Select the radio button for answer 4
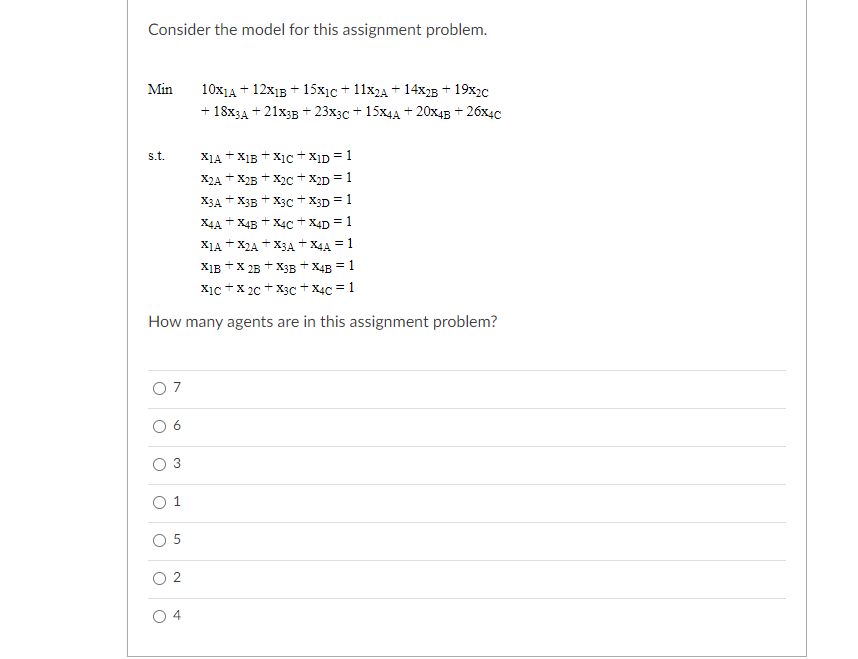Viewport: 858px width, 659px height. tap(160, 616)
